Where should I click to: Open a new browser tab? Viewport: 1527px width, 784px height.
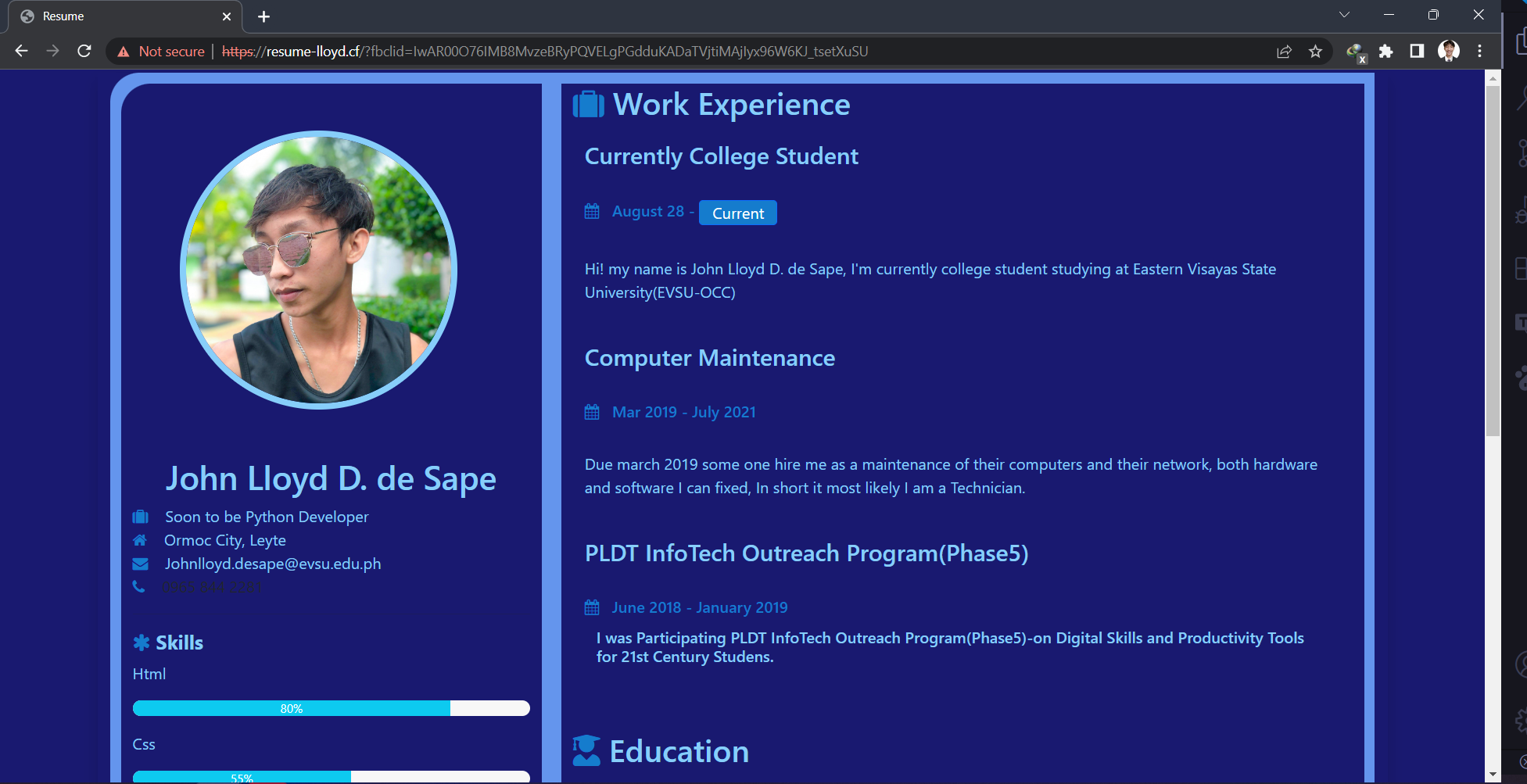[x=263, y=16]
